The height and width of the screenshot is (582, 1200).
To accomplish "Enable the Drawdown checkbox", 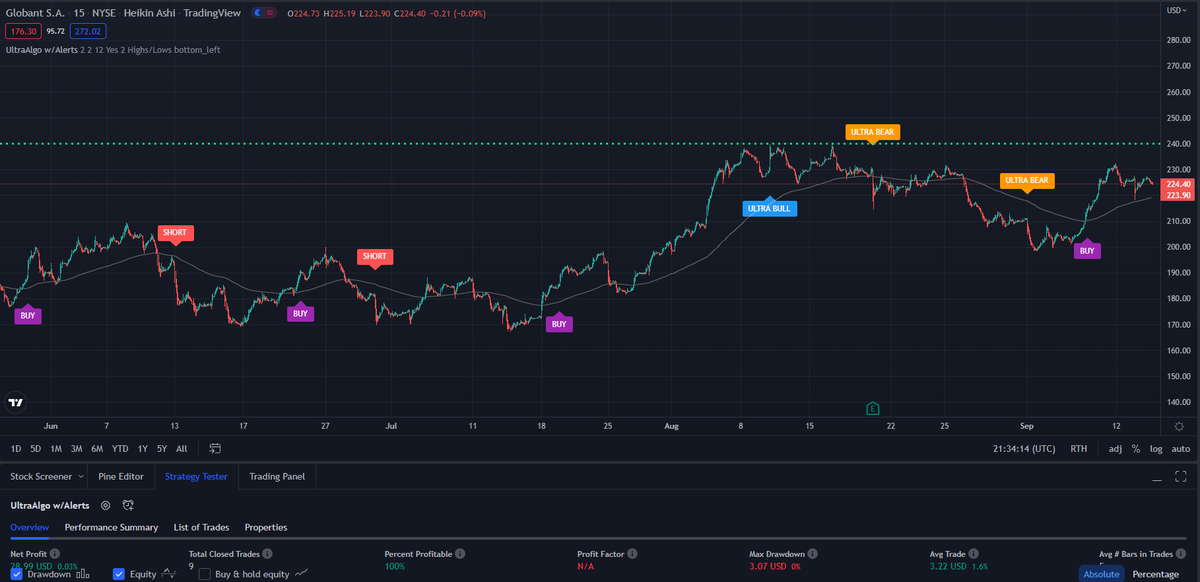I will coord(17,574).
